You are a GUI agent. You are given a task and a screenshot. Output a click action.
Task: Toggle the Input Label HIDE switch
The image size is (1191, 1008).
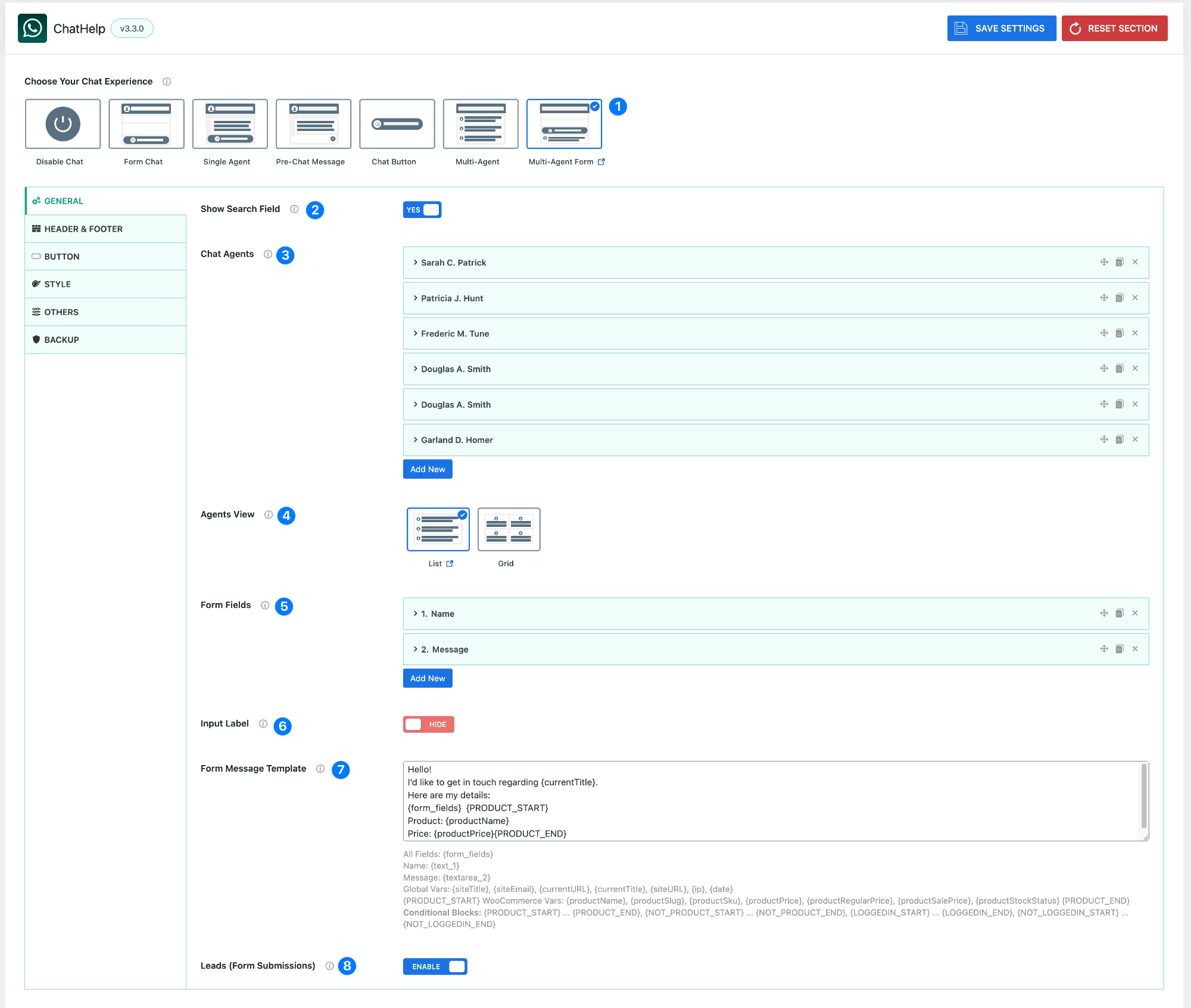point(428,724)
